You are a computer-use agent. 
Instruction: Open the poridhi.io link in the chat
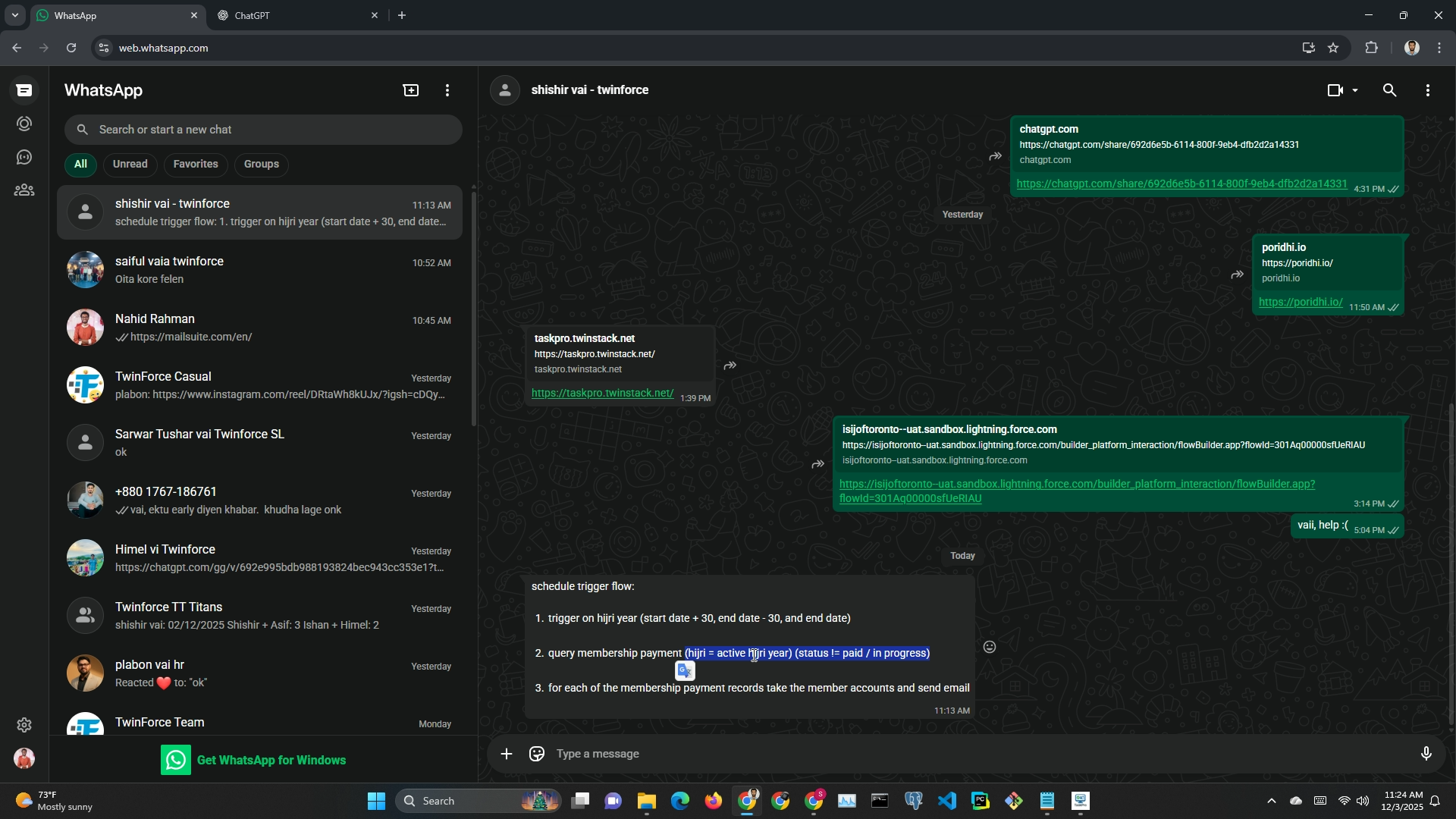1300,302
